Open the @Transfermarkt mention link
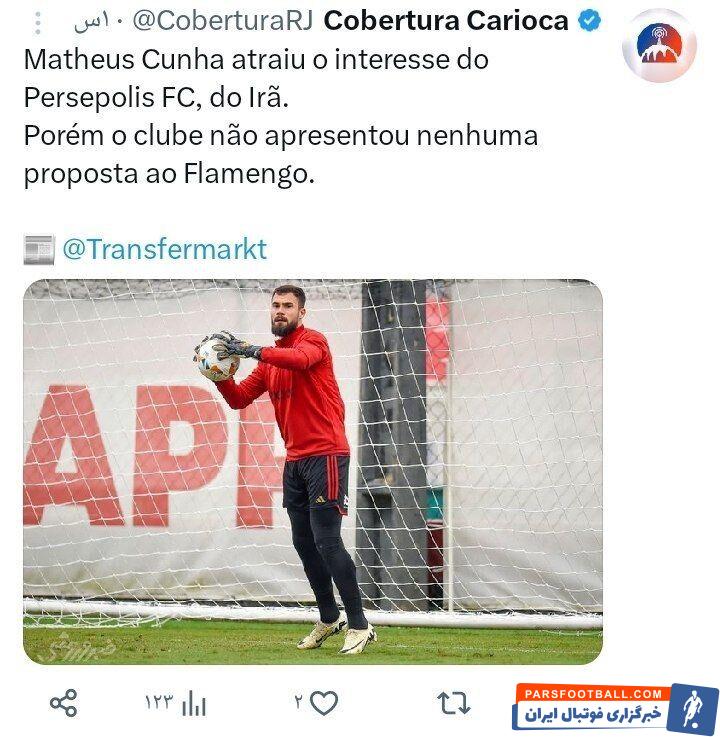The height and width of the screenshot is (737, 720). click(x=164, y=249)
